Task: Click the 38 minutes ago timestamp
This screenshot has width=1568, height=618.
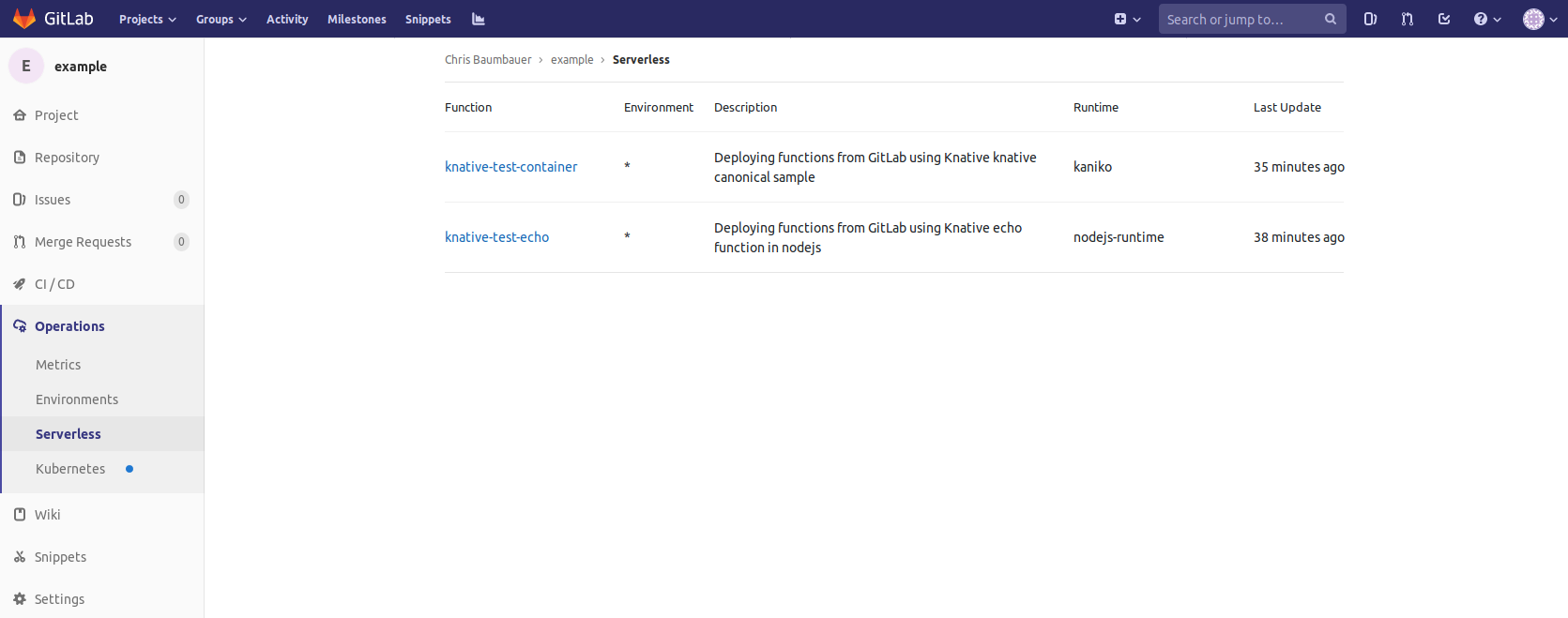Action: pyautogui.click(x=1299, y=237)
